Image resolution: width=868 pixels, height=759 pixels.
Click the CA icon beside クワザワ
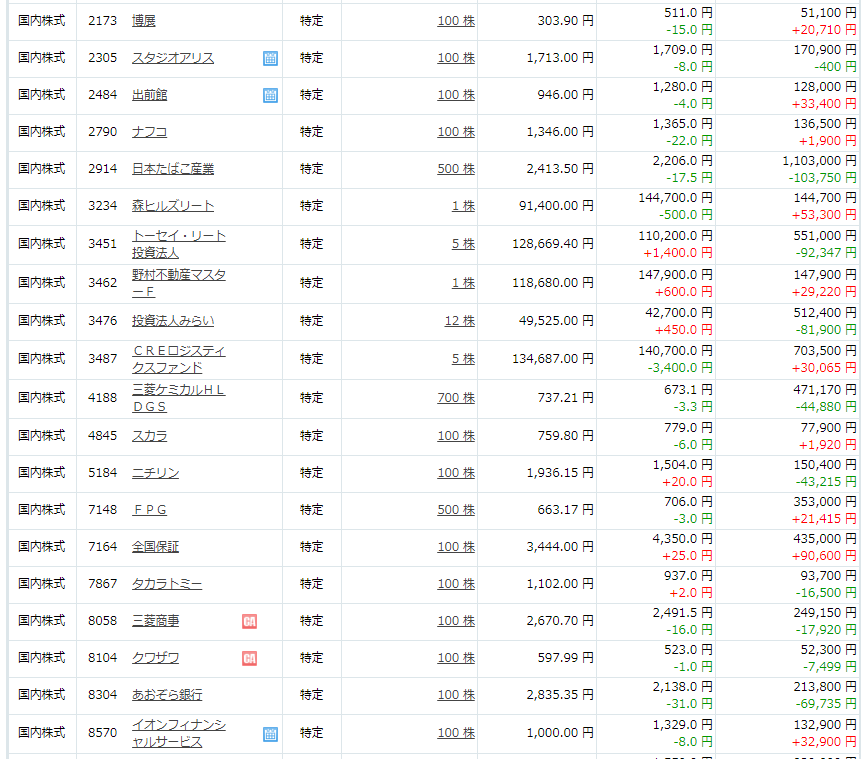pyautogui.click(x=250, y=658)
